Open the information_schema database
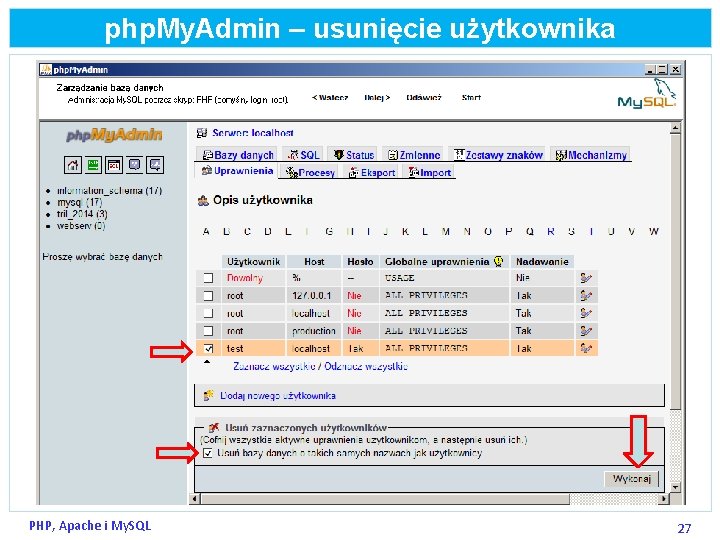The width and height of the screenshot is (720, 540). [x=109, y=191]
